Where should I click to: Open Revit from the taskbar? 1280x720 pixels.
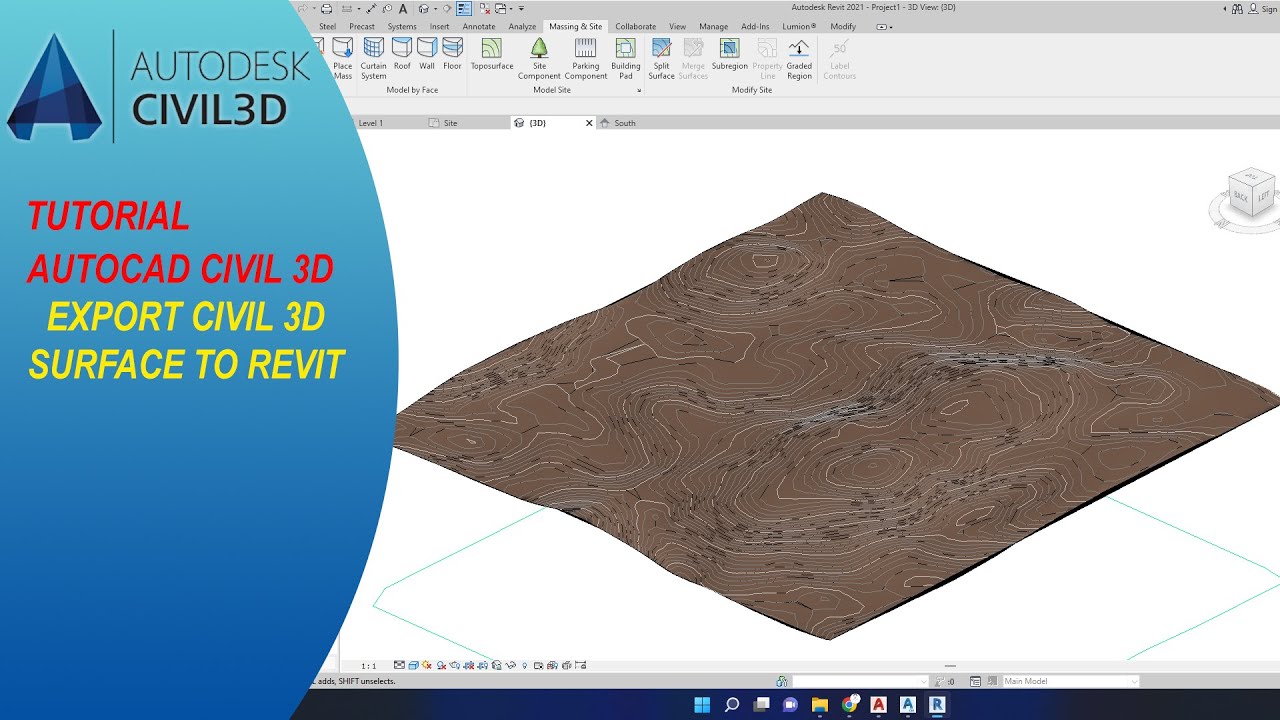click(x=937, y=705)
